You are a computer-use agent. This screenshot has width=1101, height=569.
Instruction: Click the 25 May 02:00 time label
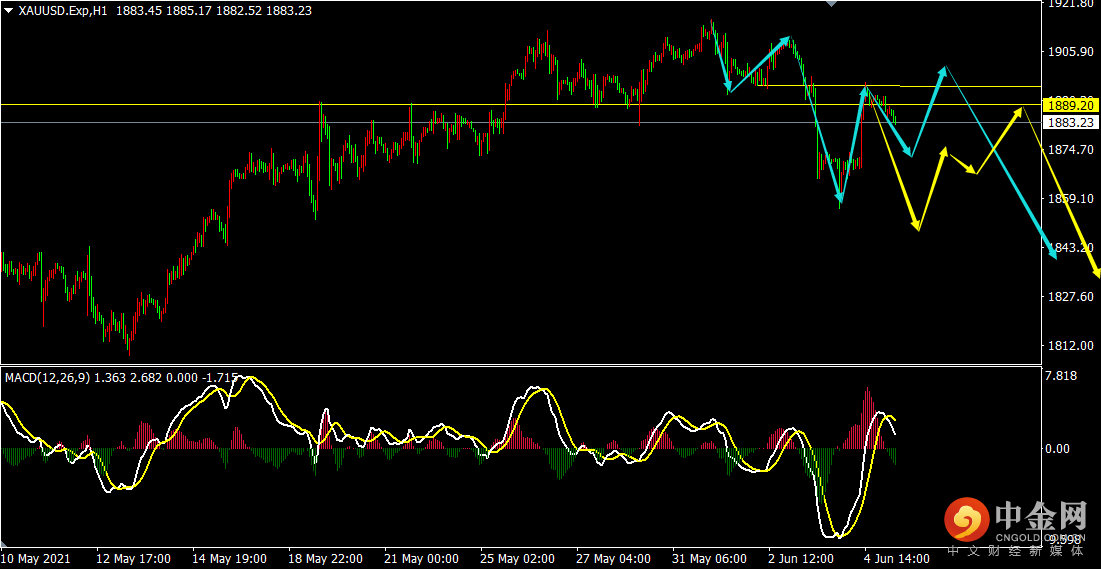pyautogui.click(x=517, y=558)
